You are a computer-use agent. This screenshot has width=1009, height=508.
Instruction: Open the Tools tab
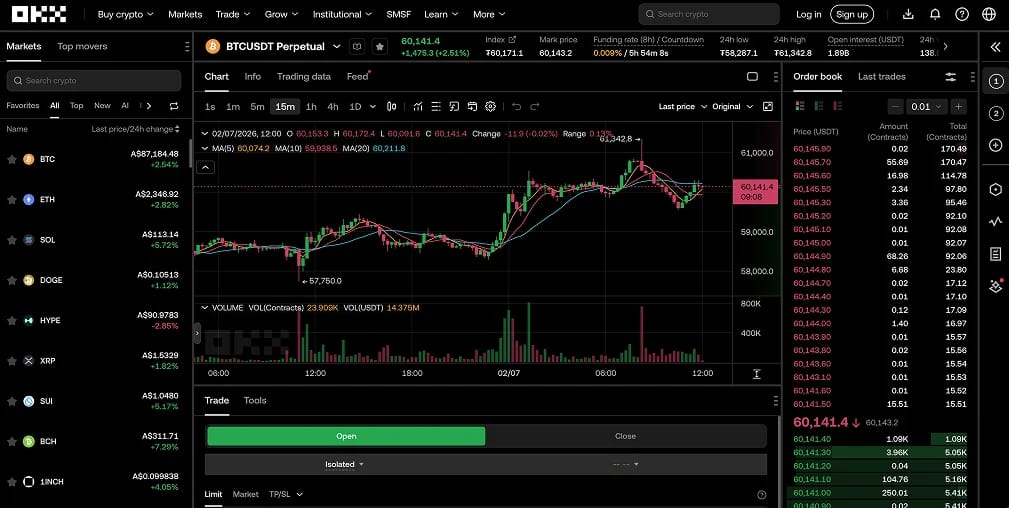click(255, 400)
